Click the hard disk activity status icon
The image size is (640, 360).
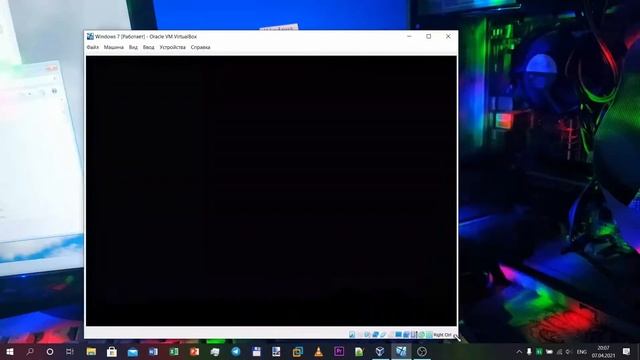point(352,335)
